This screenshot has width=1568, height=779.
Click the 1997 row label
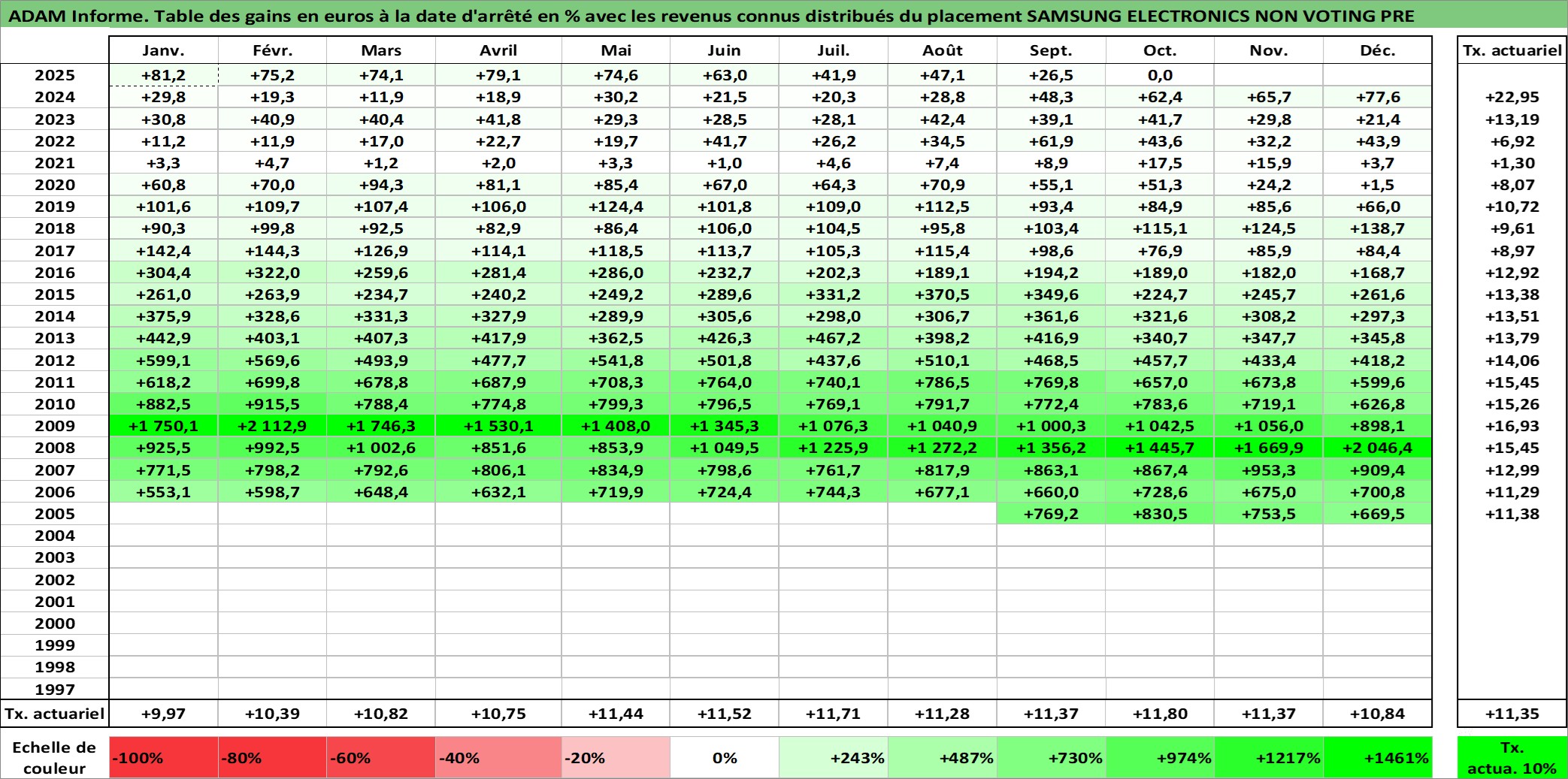click(x=55, y=689)
